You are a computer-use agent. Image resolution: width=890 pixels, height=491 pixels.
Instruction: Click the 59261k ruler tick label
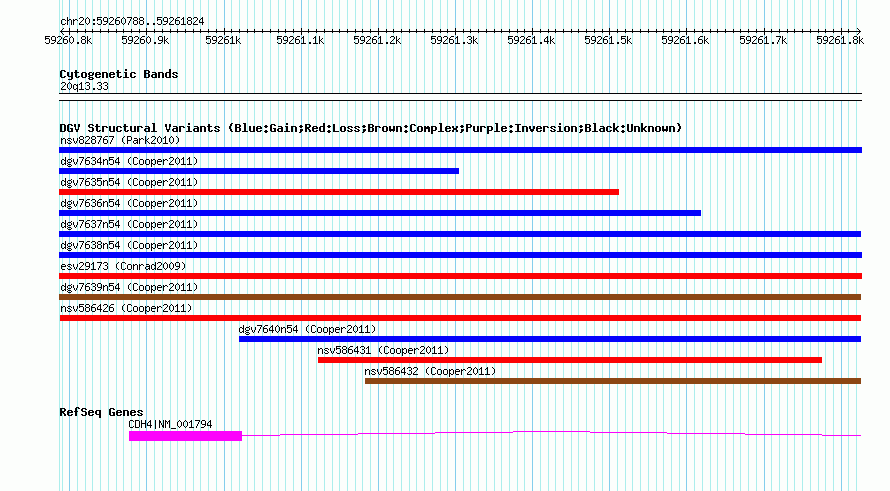pos(223,40)
